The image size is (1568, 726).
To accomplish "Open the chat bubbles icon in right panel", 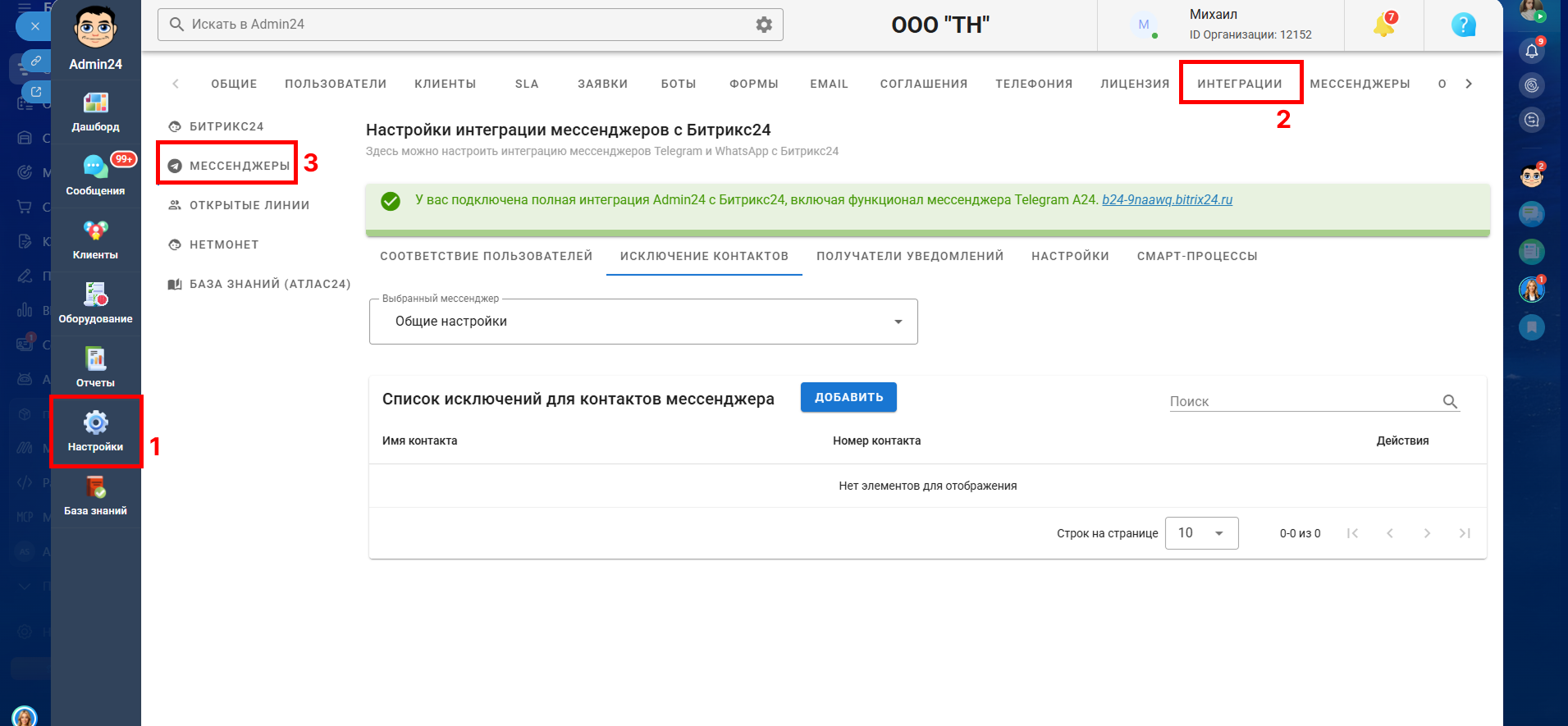I will point(1532,214).
